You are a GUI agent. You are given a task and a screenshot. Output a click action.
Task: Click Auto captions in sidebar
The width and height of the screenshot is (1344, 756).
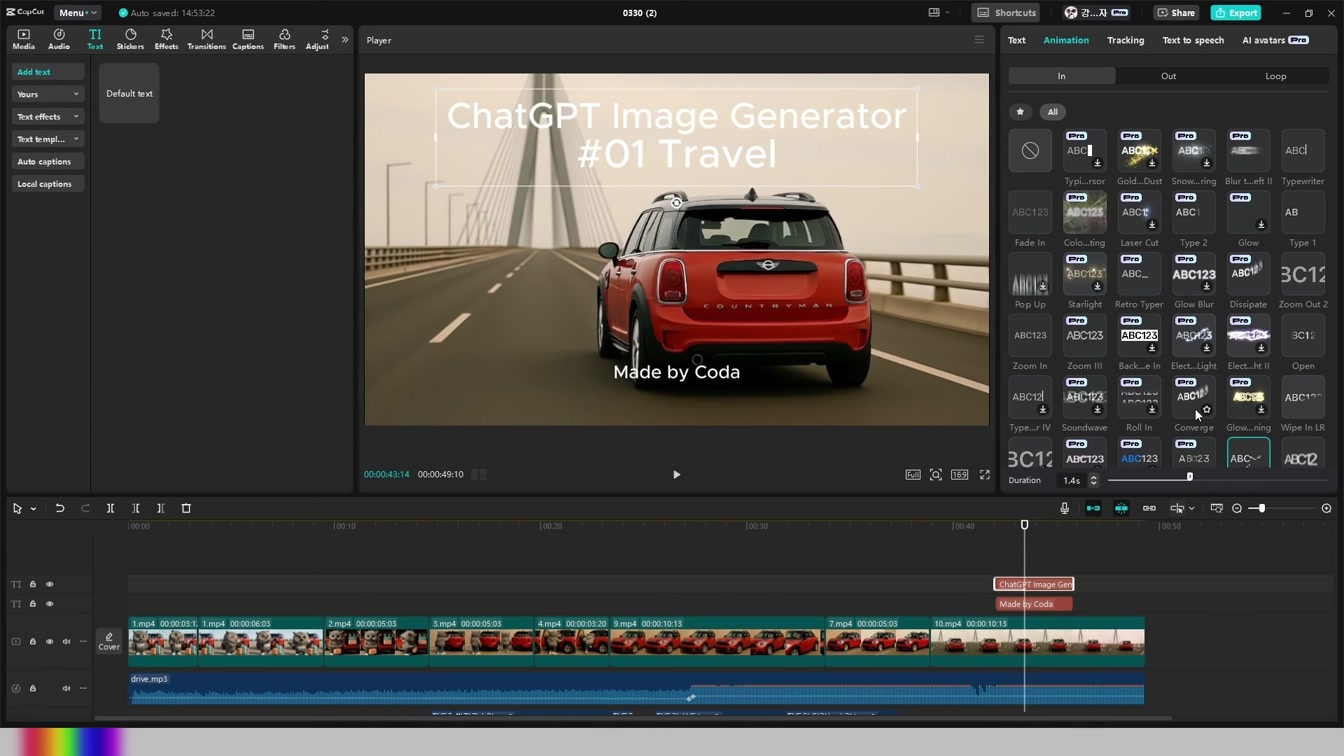tap(48, 162)
